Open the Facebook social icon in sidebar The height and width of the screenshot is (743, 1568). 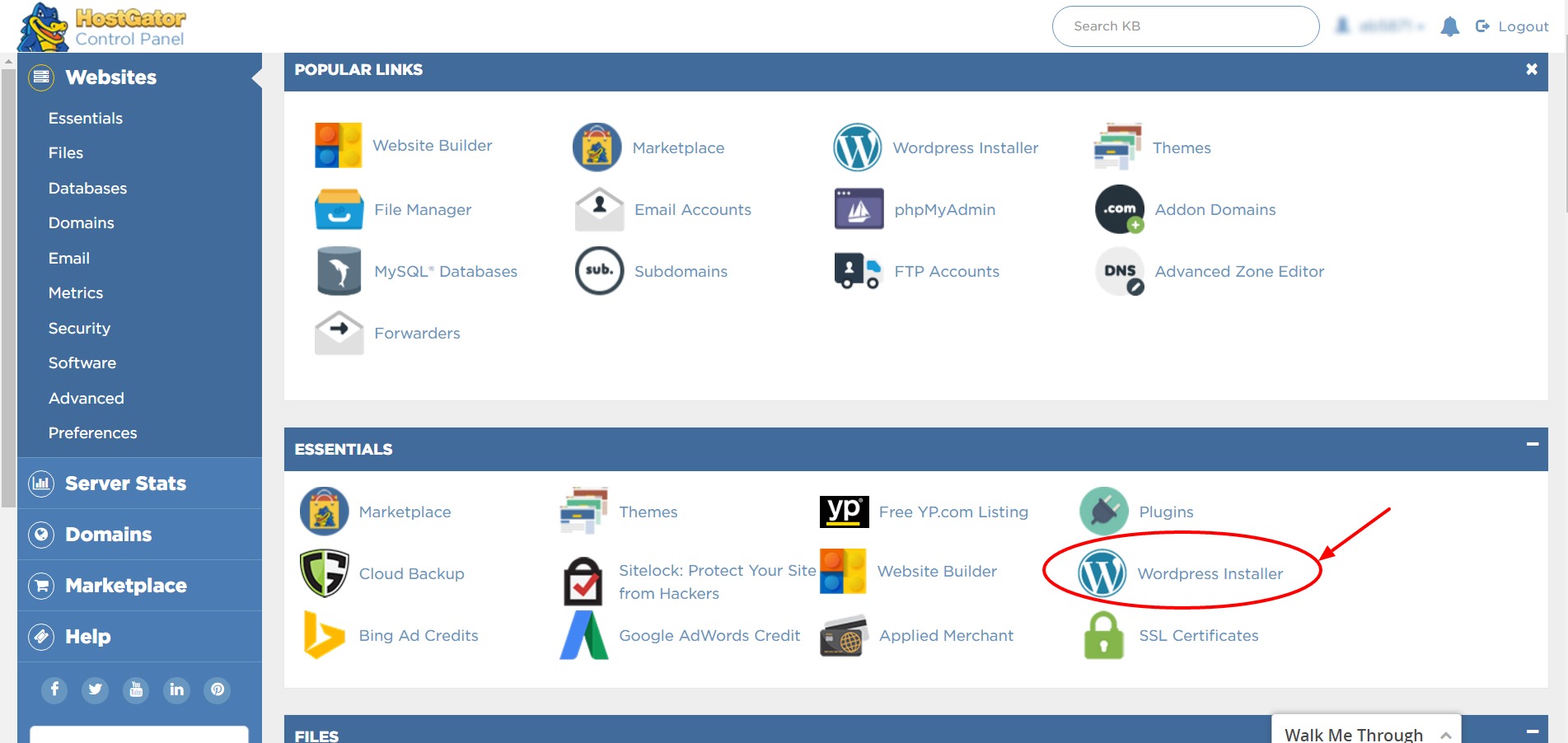tap(54, 689)
